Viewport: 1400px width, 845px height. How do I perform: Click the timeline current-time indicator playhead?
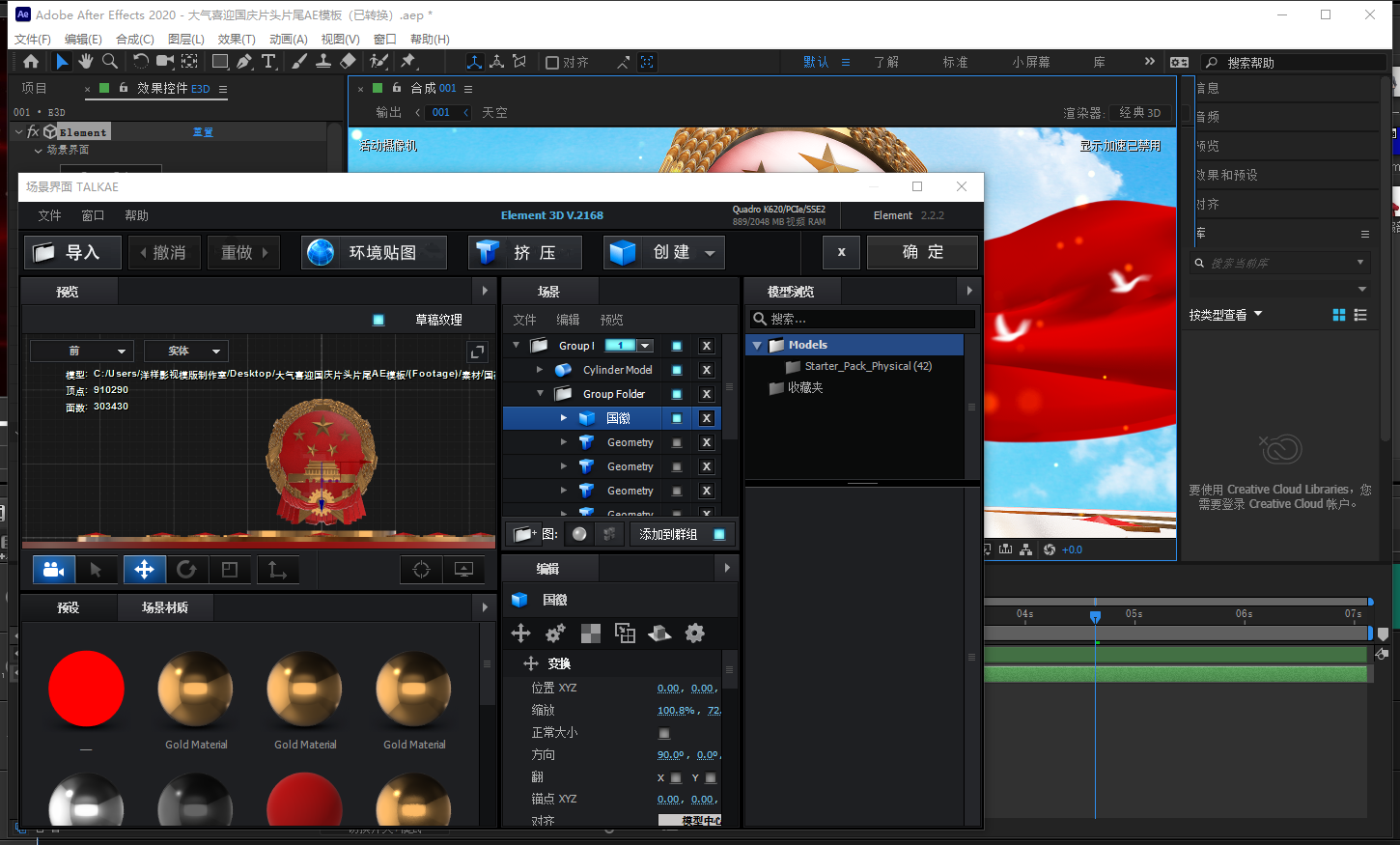tap(1095, 615)
